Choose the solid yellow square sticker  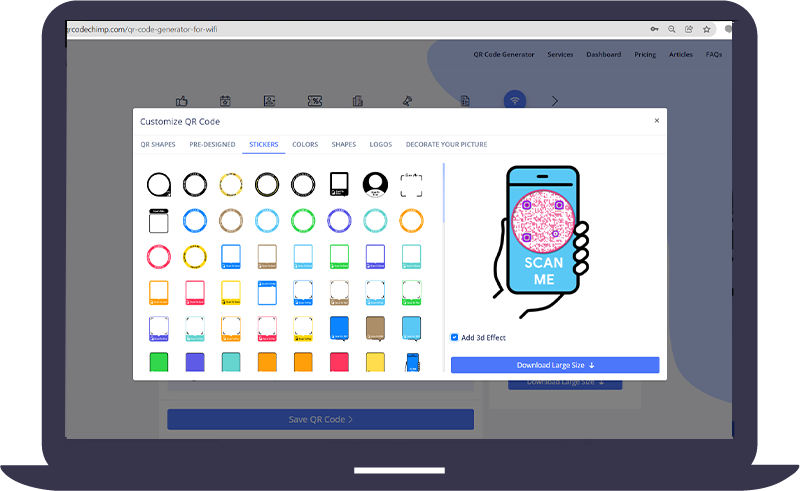pyautogui.click(x=375, y=362)
